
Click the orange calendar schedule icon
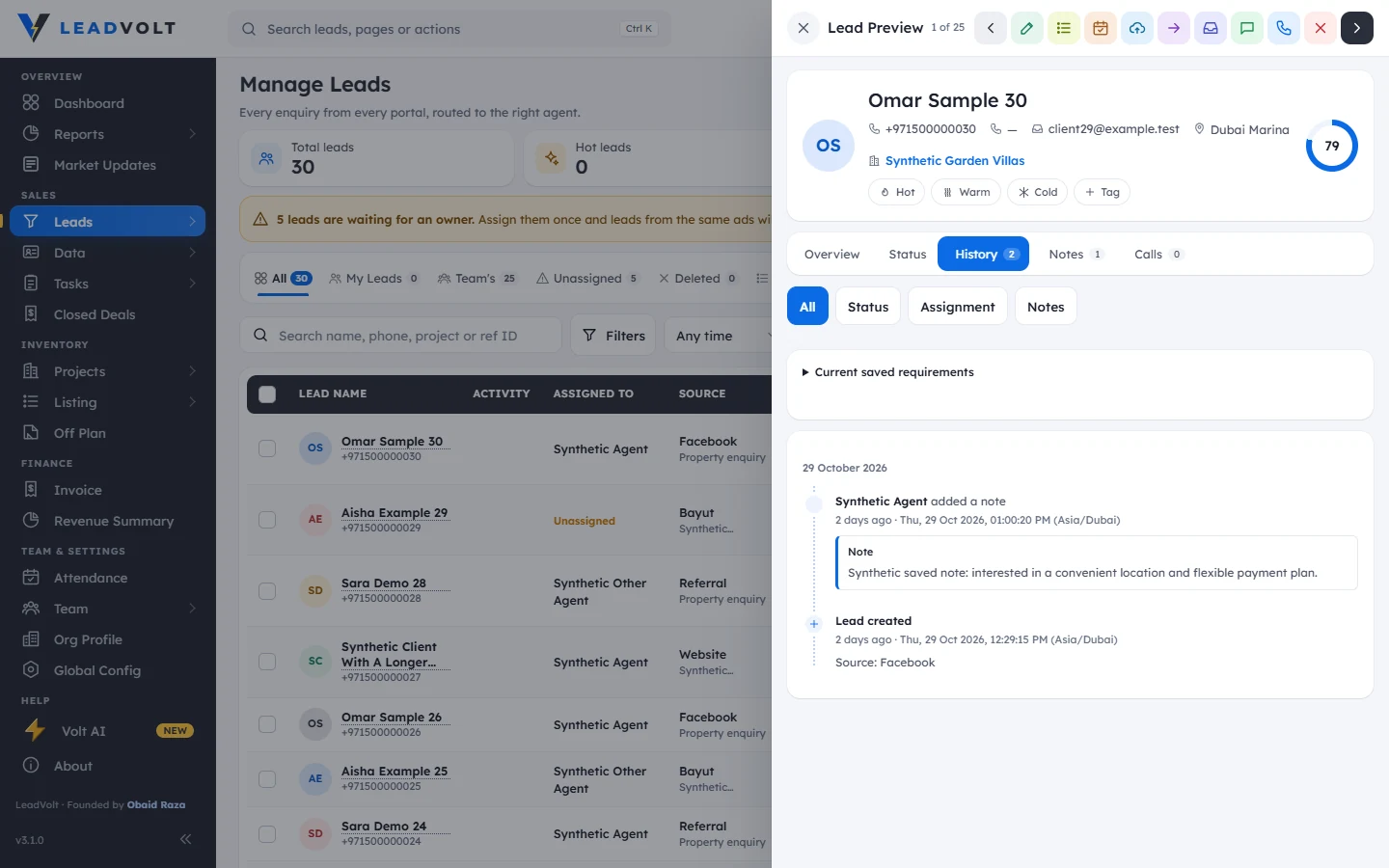tap(1101, 28)
